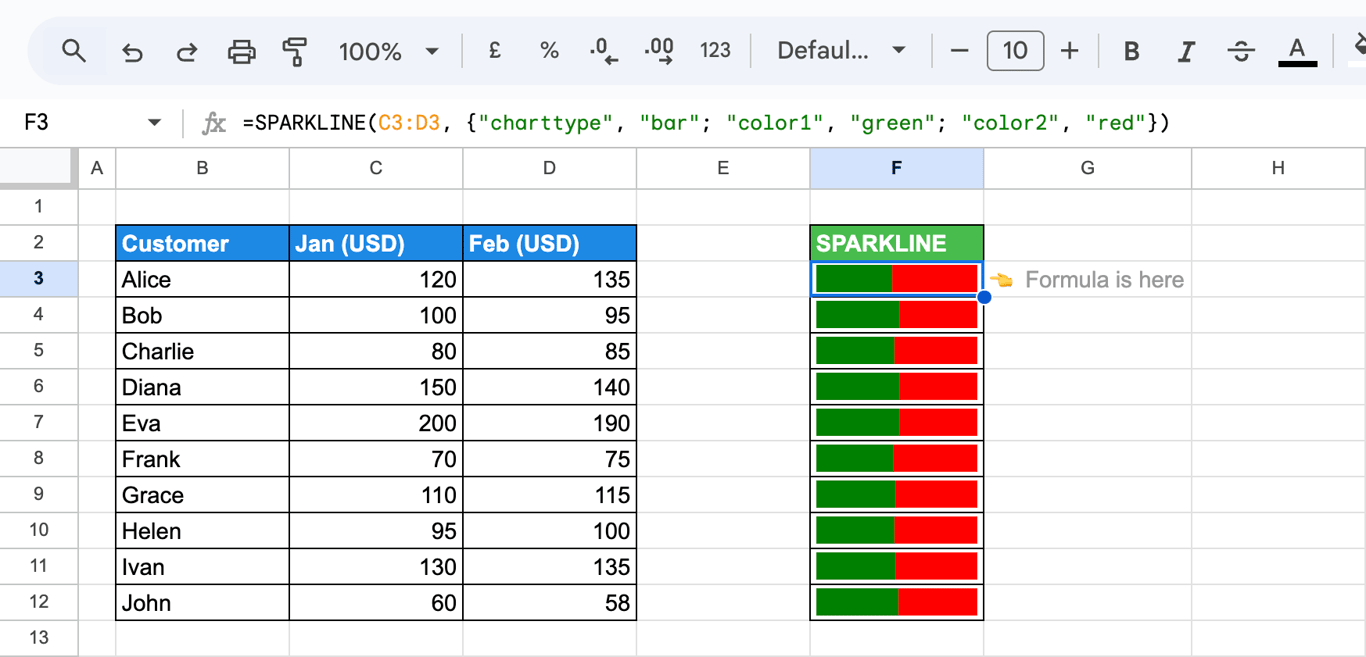The image size is (1366, 657).
Task: Format as percent
Action: coord(549,50)
